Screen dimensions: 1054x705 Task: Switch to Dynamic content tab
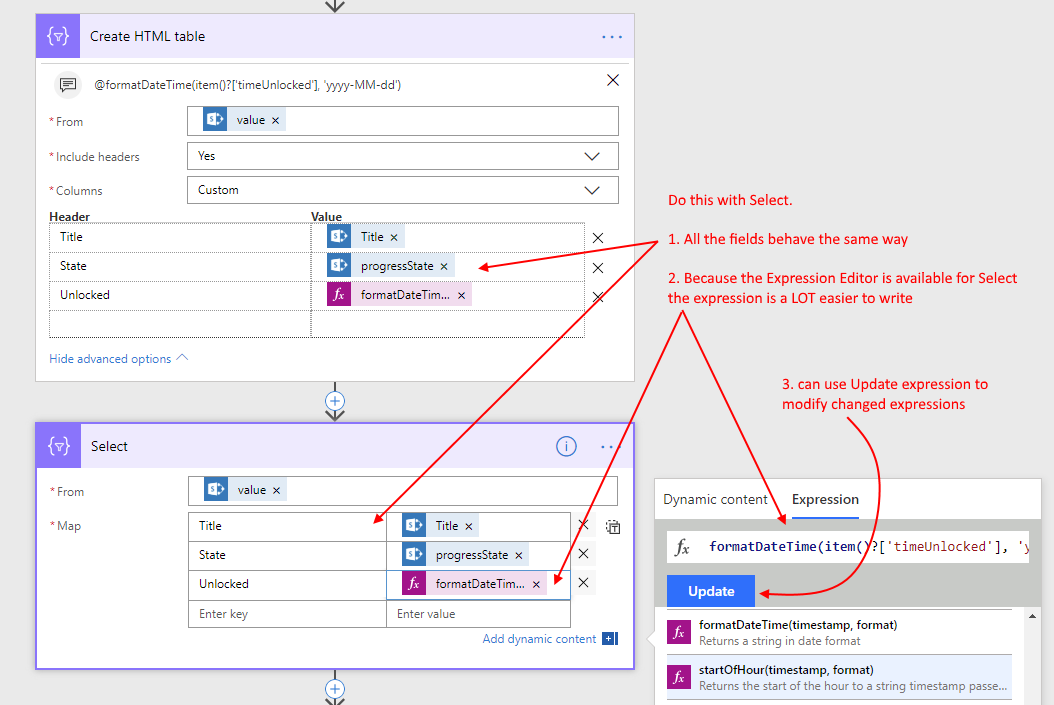[x=715, y=500]
